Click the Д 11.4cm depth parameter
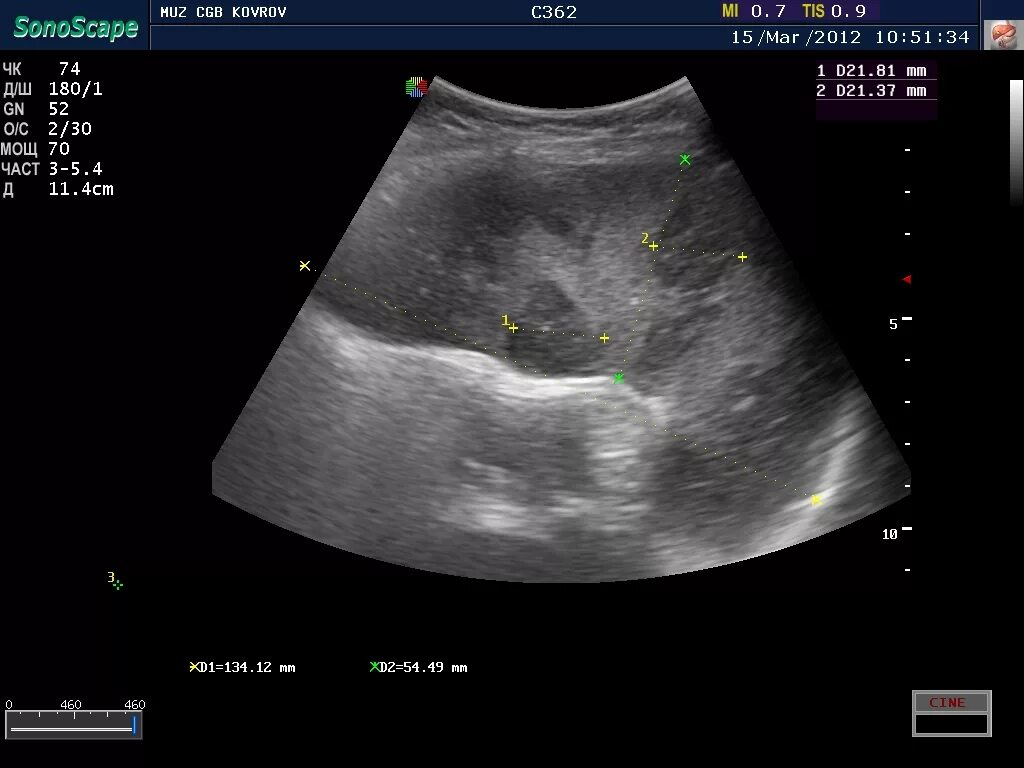Viewport: 1024px width, 768px height. click(58, 189)
